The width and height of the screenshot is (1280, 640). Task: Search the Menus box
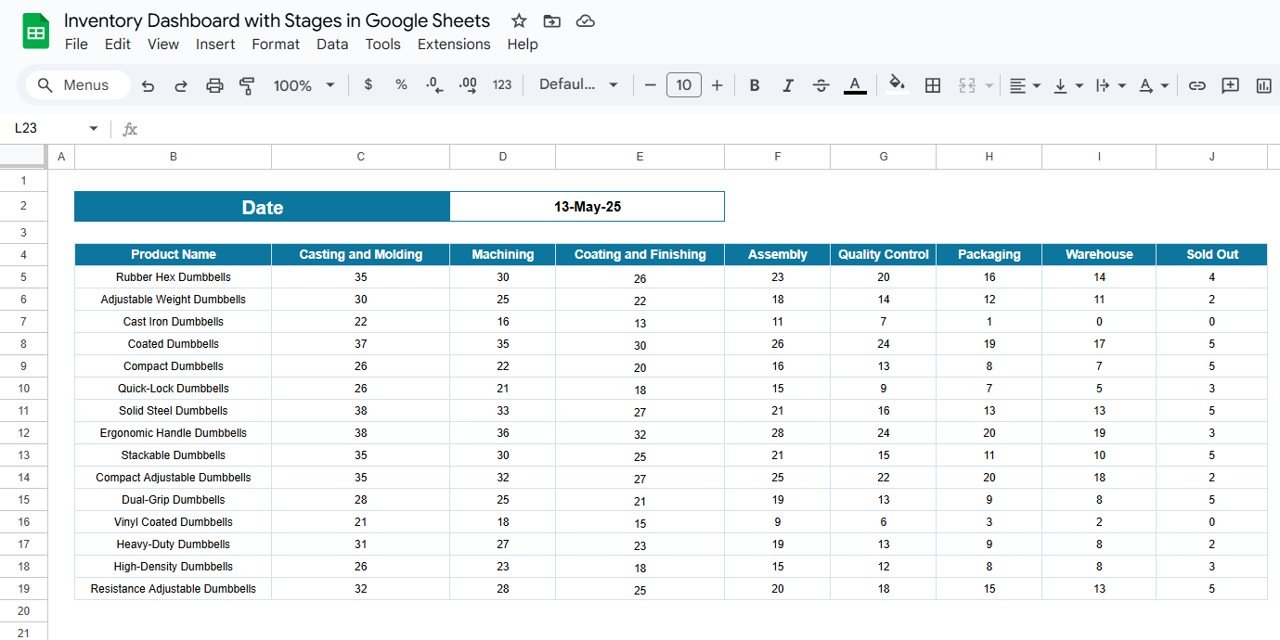(79, 85)
